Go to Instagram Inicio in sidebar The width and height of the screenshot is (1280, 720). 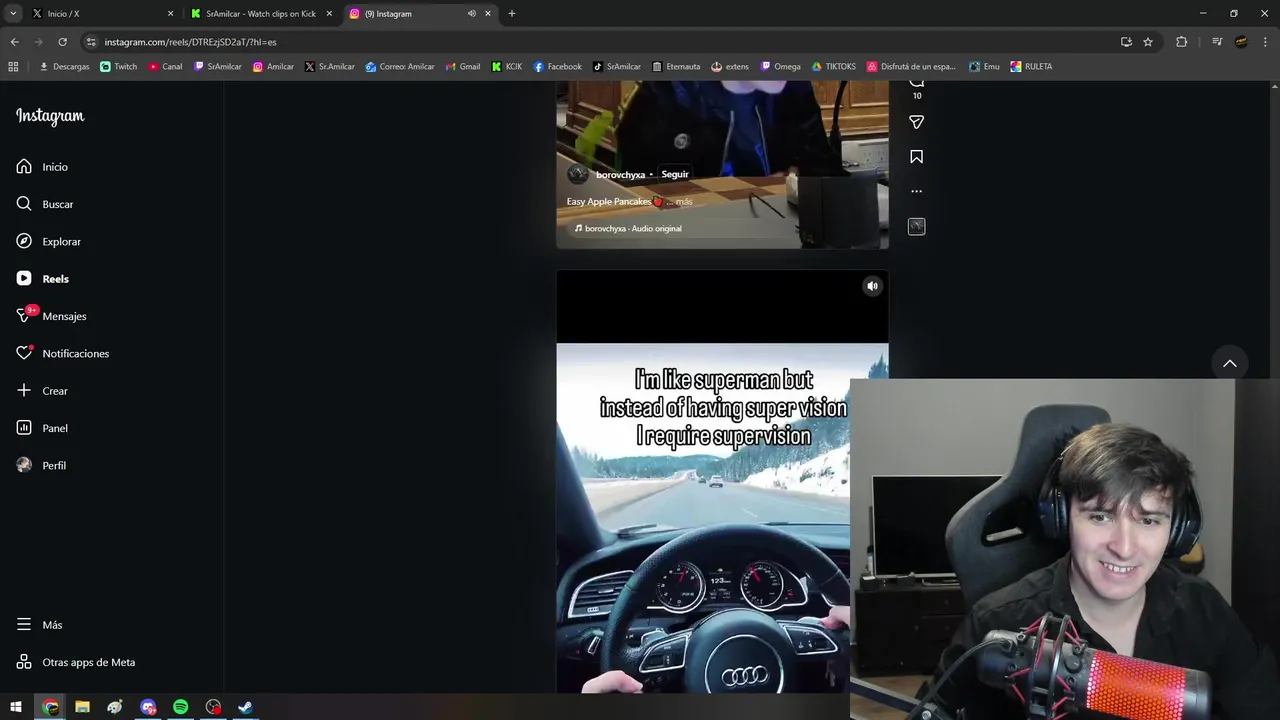42,167
